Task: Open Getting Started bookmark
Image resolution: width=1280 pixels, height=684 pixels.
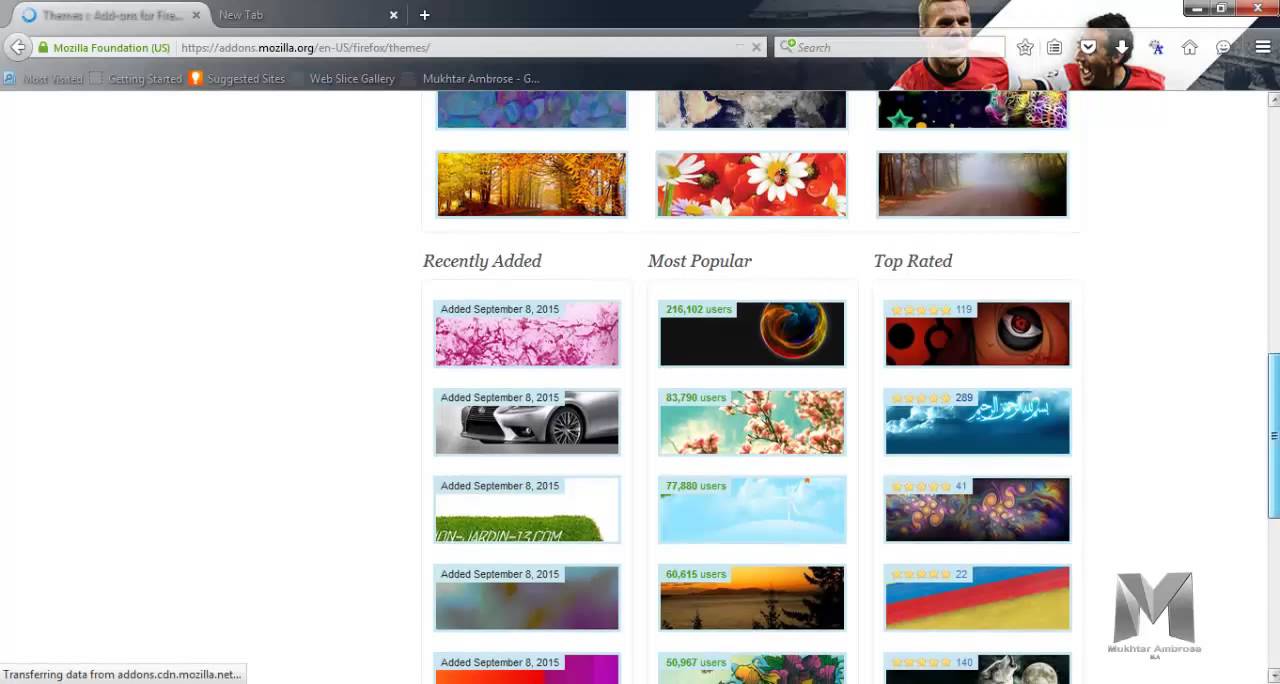Action: [x=136, y=78]
